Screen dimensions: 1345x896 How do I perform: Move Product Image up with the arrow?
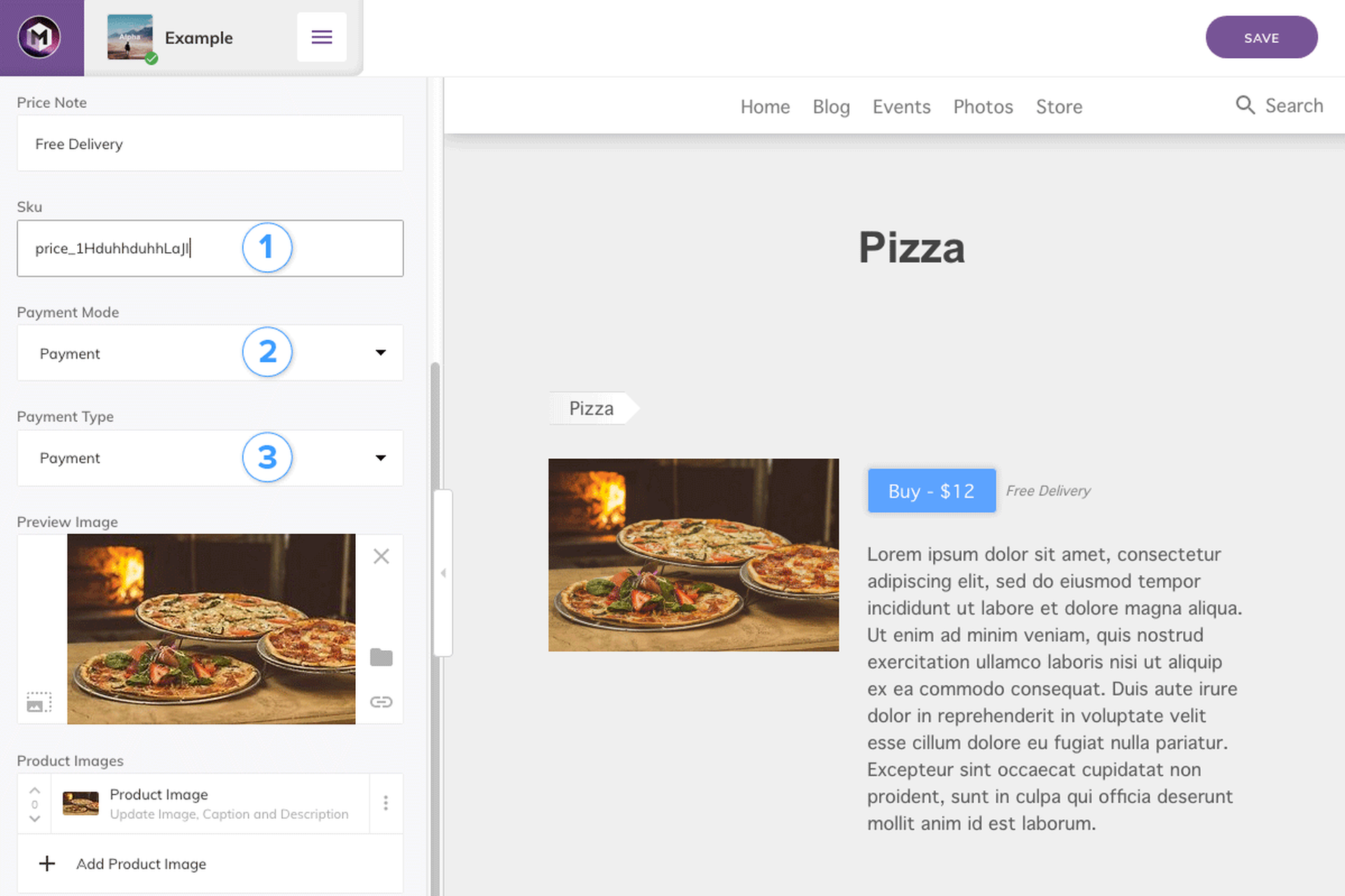(x=34, y=790)
